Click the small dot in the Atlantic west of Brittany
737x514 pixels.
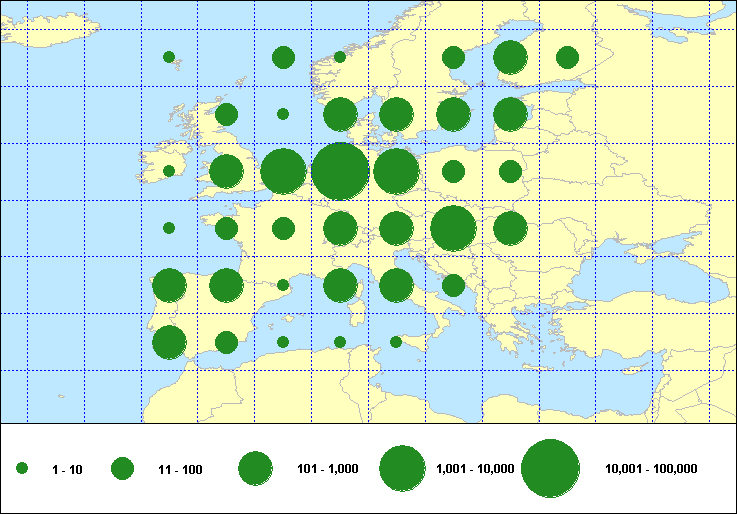click(x=169, y=228)
